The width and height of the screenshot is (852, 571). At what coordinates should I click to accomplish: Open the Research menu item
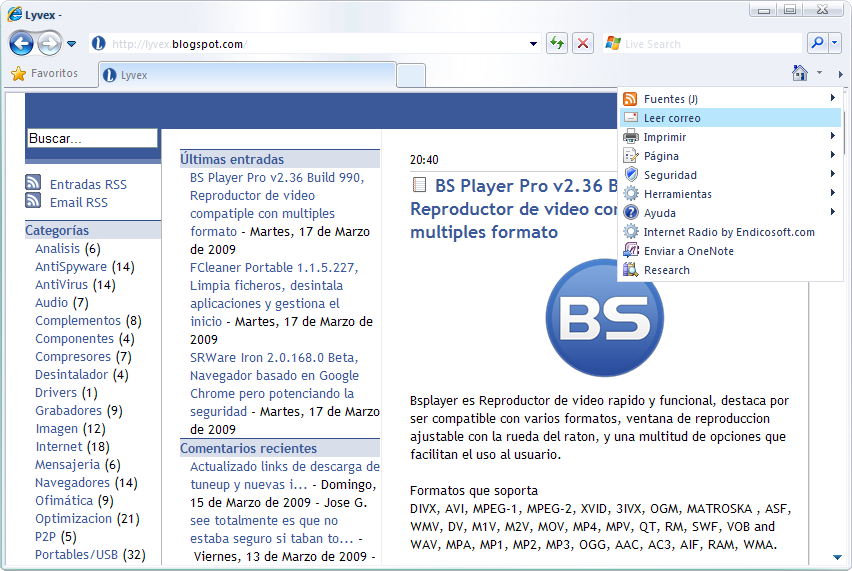pyautogui.click(x=666, y=270)
